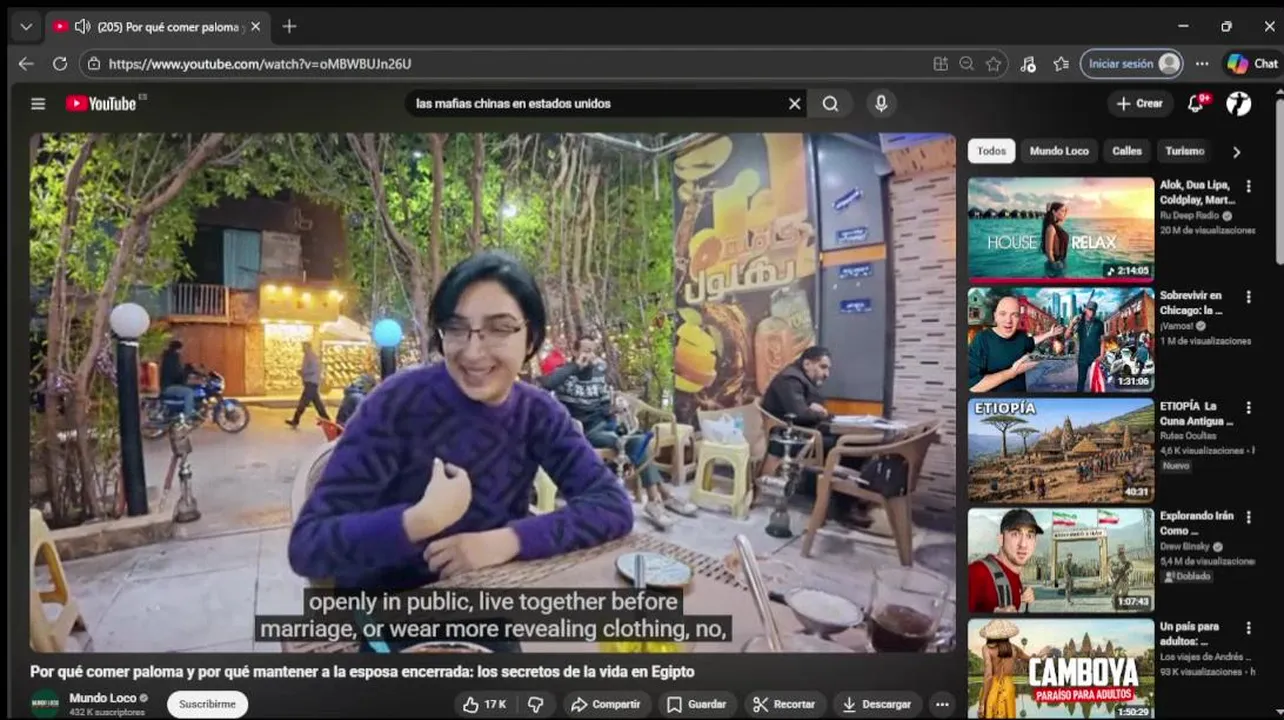This screenshot has width=1284, height=720.
Task: Select the Todos filter chip
Action: (x=992, y=151)
